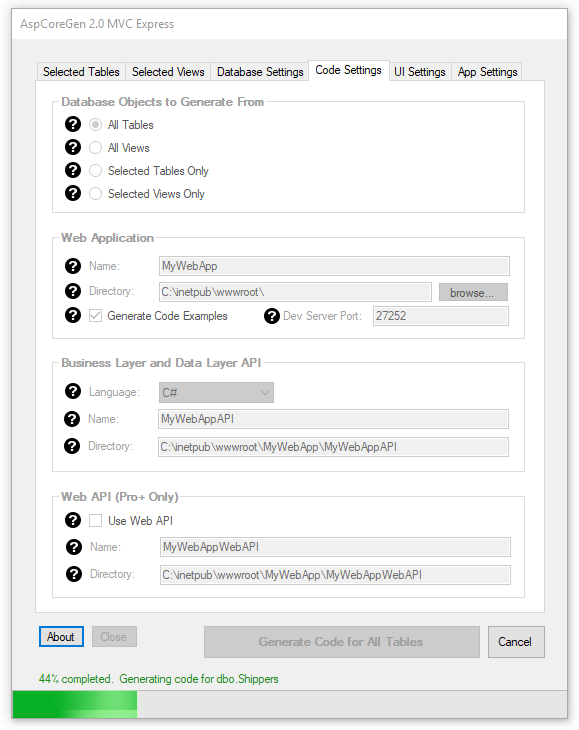The image size is (579, 730).
Task: Choose the Selected Tables Only option
Action: point(95,170)
